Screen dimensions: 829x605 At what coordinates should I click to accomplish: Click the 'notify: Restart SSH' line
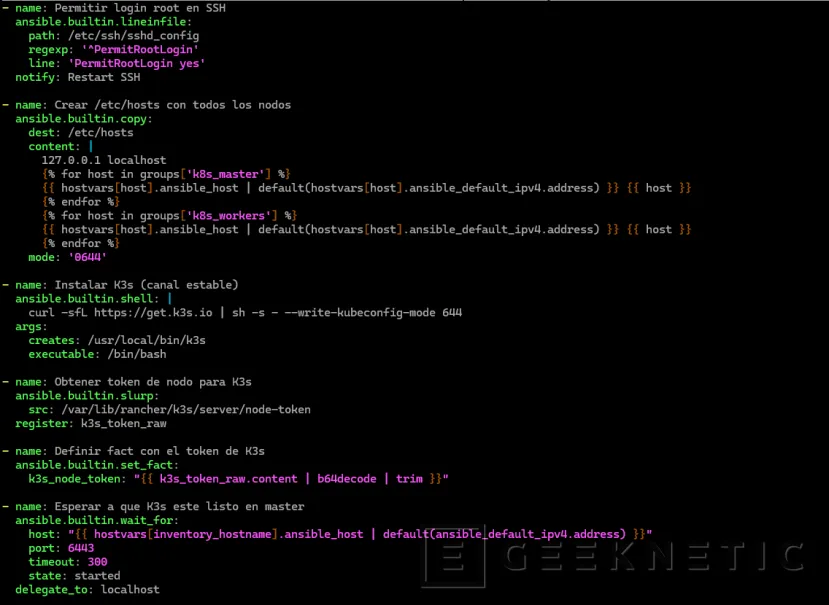[x=78, y=77]
